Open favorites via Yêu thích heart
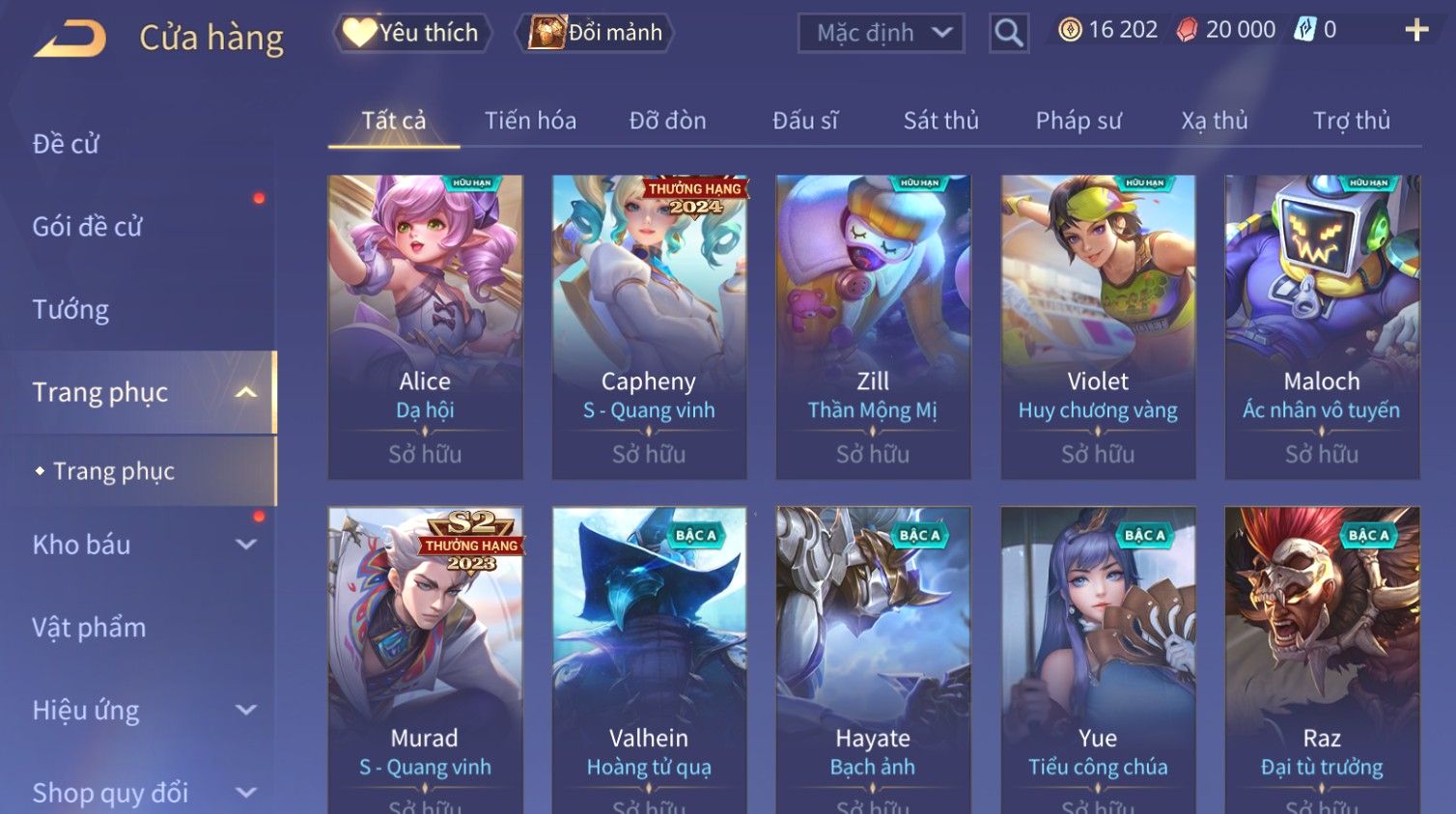Image resolution: width=1456 pixels, height=814 pixels. [412, 33]
